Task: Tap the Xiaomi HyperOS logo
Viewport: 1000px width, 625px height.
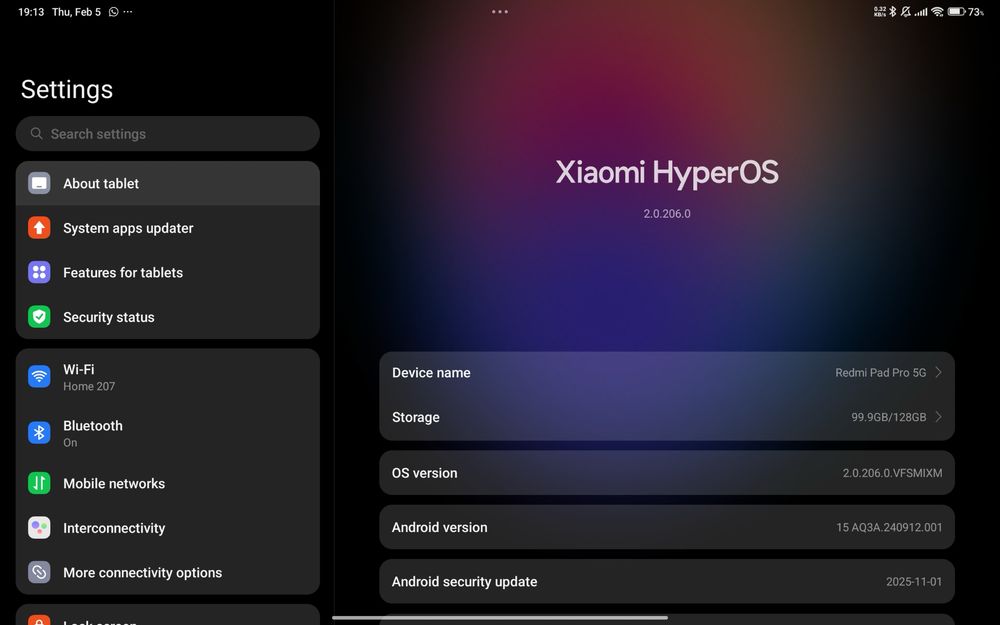Action: pyautogui.click(x=666, y=173)
